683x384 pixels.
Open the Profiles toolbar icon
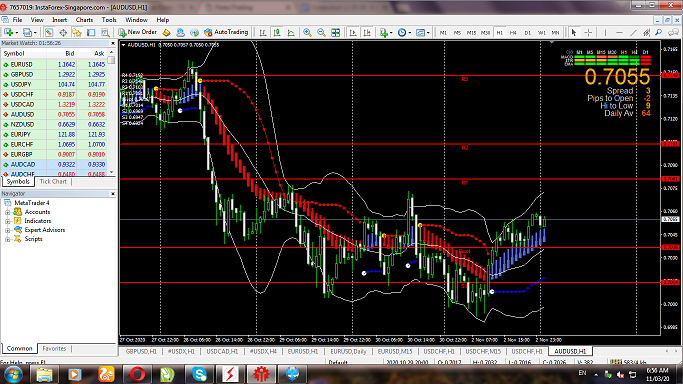(x=27, y=33)
